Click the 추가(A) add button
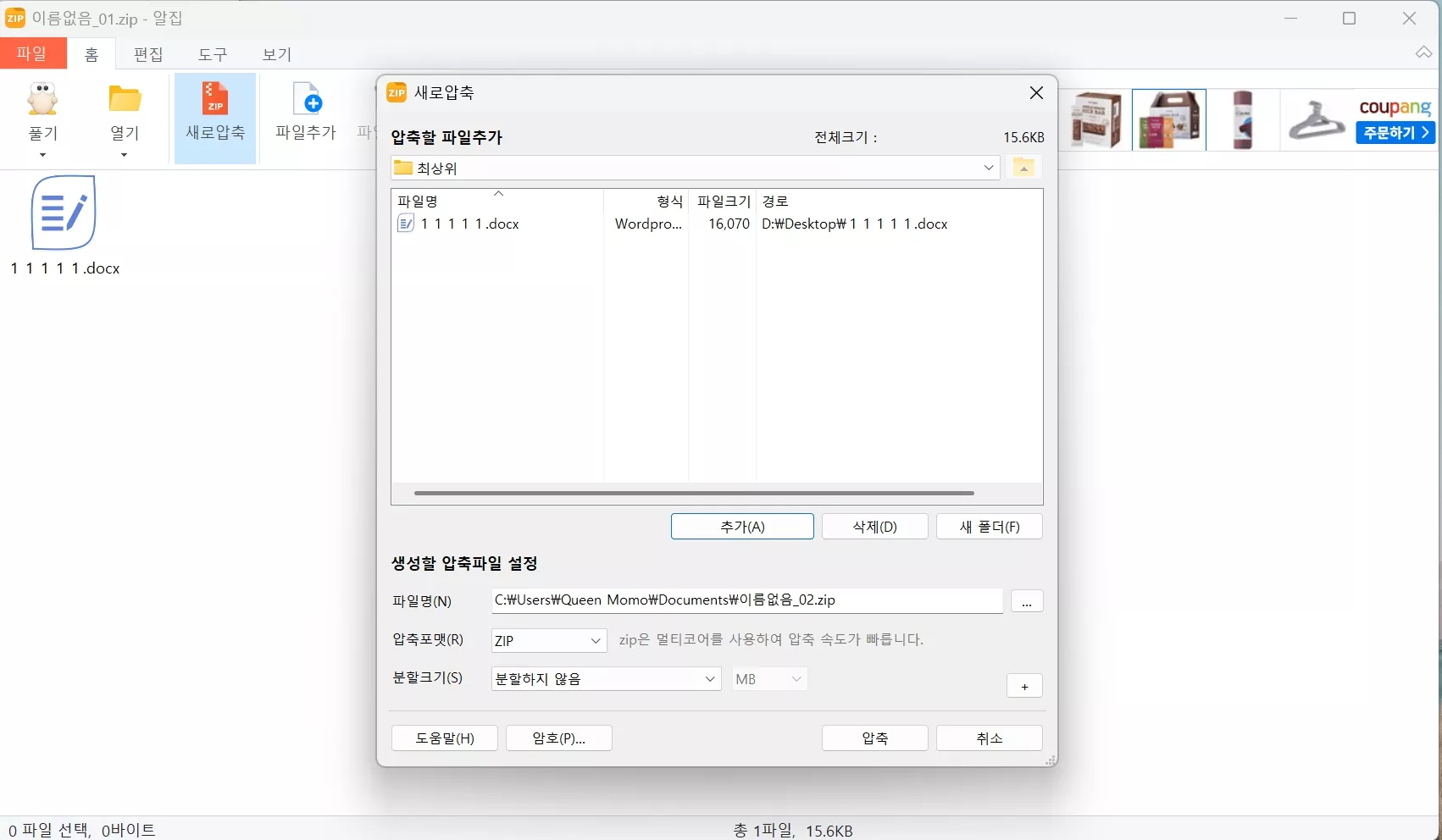 click(741, 526)
